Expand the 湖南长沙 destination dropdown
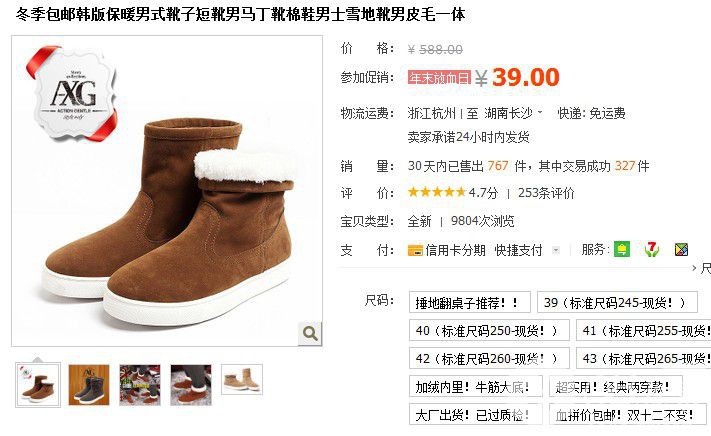 coord(540,112)
